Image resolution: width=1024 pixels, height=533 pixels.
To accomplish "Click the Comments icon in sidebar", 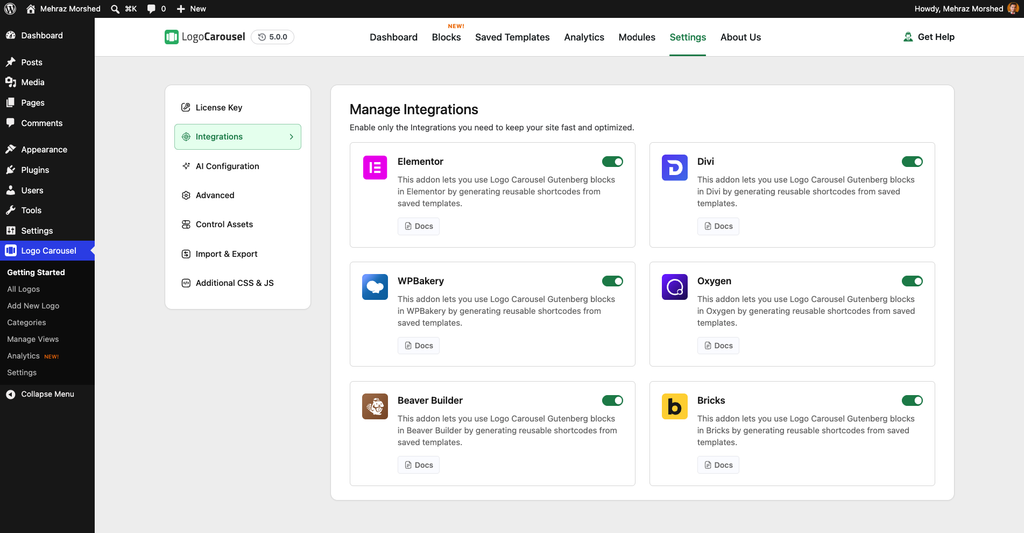I will click(10, 123).
